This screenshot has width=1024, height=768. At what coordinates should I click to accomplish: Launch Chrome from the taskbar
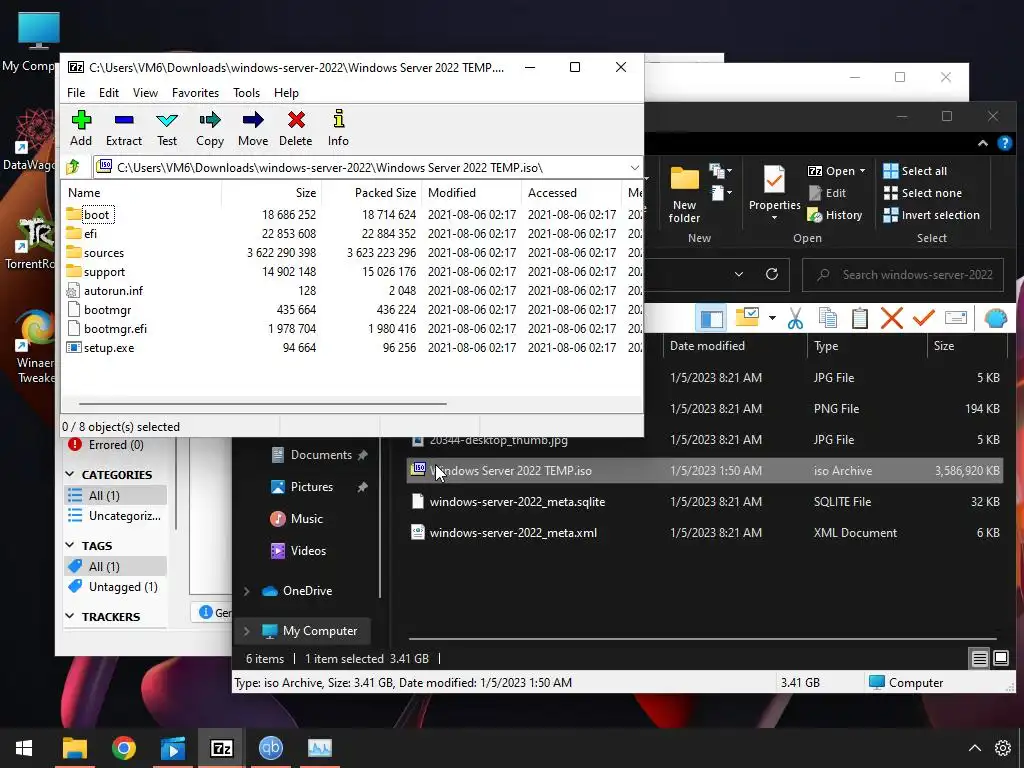pyautogui.click(x=123, y=748)
